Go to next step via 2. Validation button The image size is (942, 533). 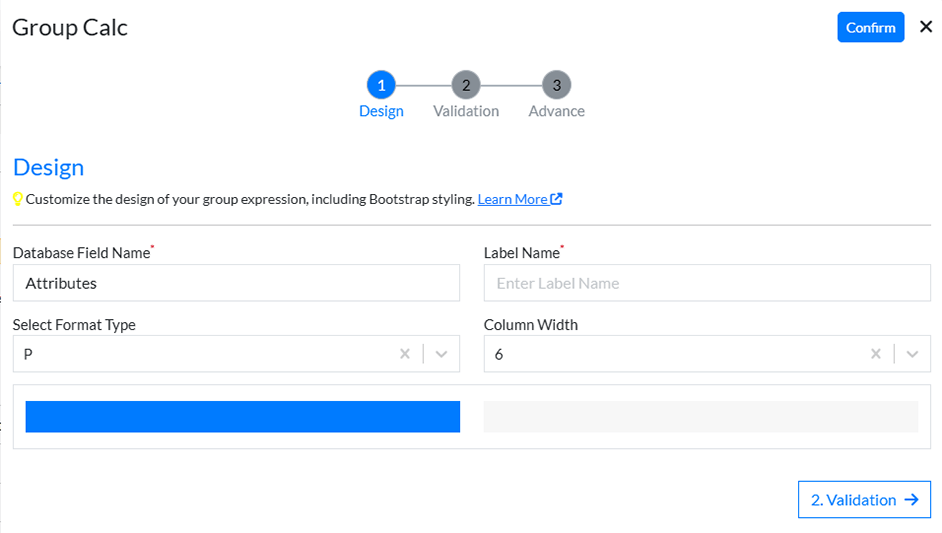coord(864,500)
